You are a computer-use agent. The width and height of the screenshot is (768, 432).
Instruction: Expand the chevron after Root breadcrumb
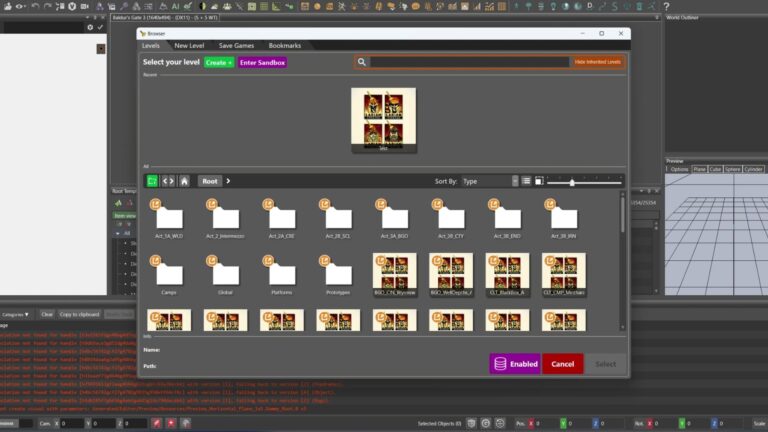[x=228, y=181]
